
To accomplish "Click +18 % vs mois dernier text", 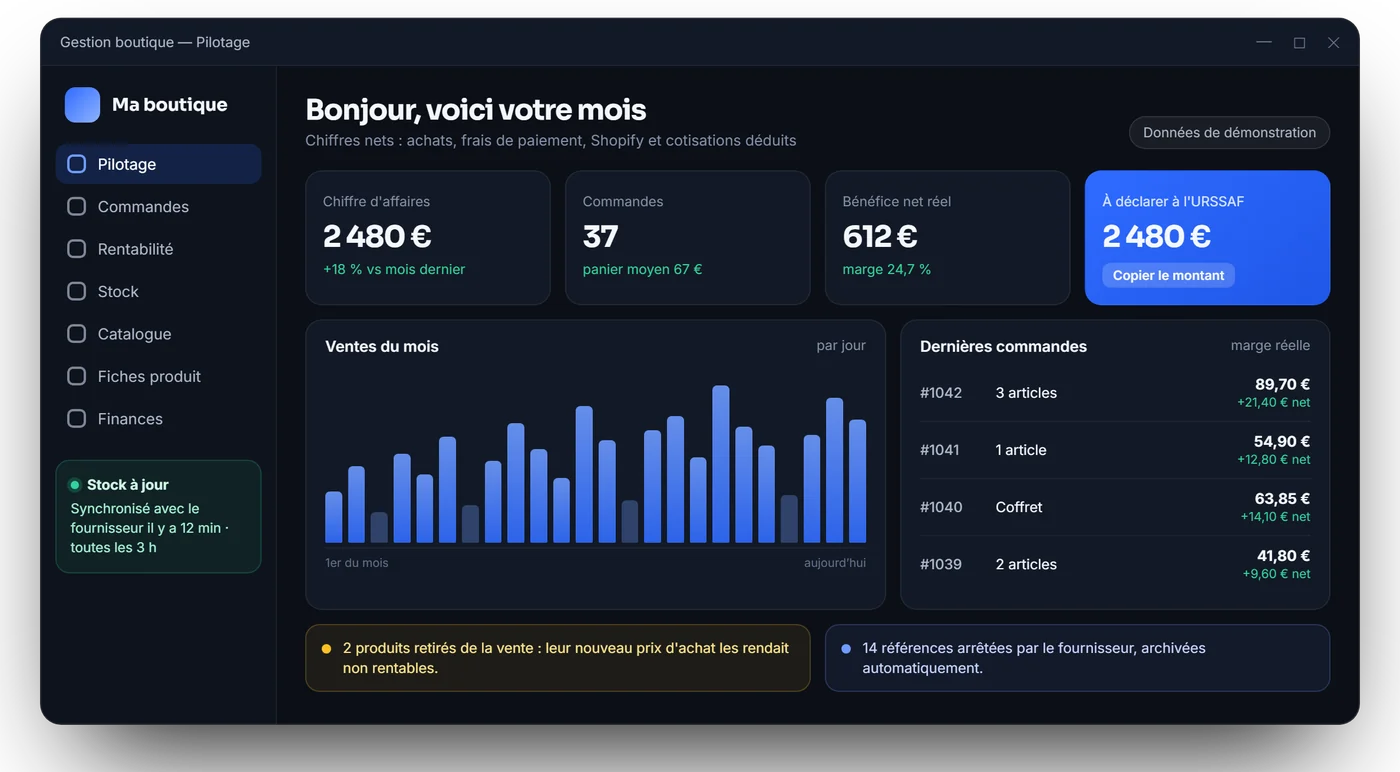I will (x=394, y=269).
